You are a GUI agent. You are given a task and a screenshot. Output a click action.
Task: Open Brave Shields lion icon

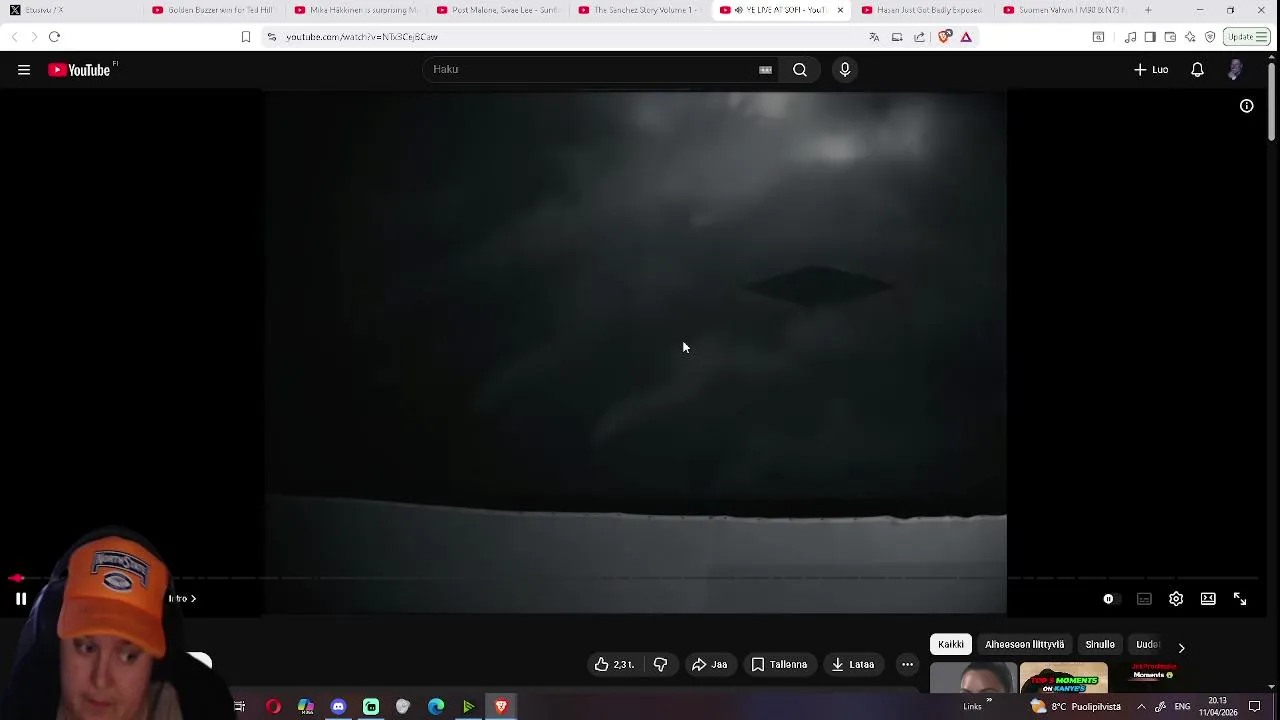[944, 37]
